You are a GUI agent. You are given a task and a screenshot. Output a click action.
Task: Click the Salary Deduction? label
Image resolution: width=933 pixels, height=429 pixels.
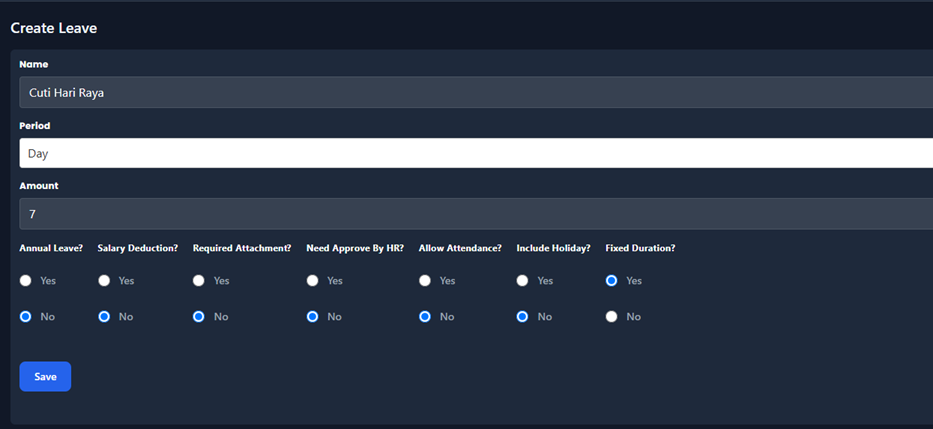(138, 248)
